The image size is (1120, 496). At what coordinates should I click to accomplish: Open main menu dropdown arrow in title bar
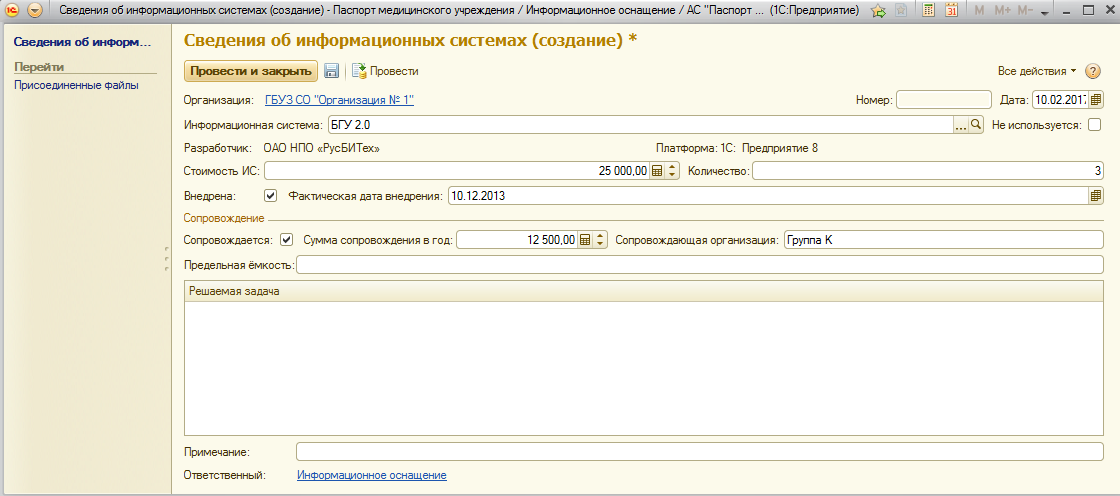[x=35, y=11]
